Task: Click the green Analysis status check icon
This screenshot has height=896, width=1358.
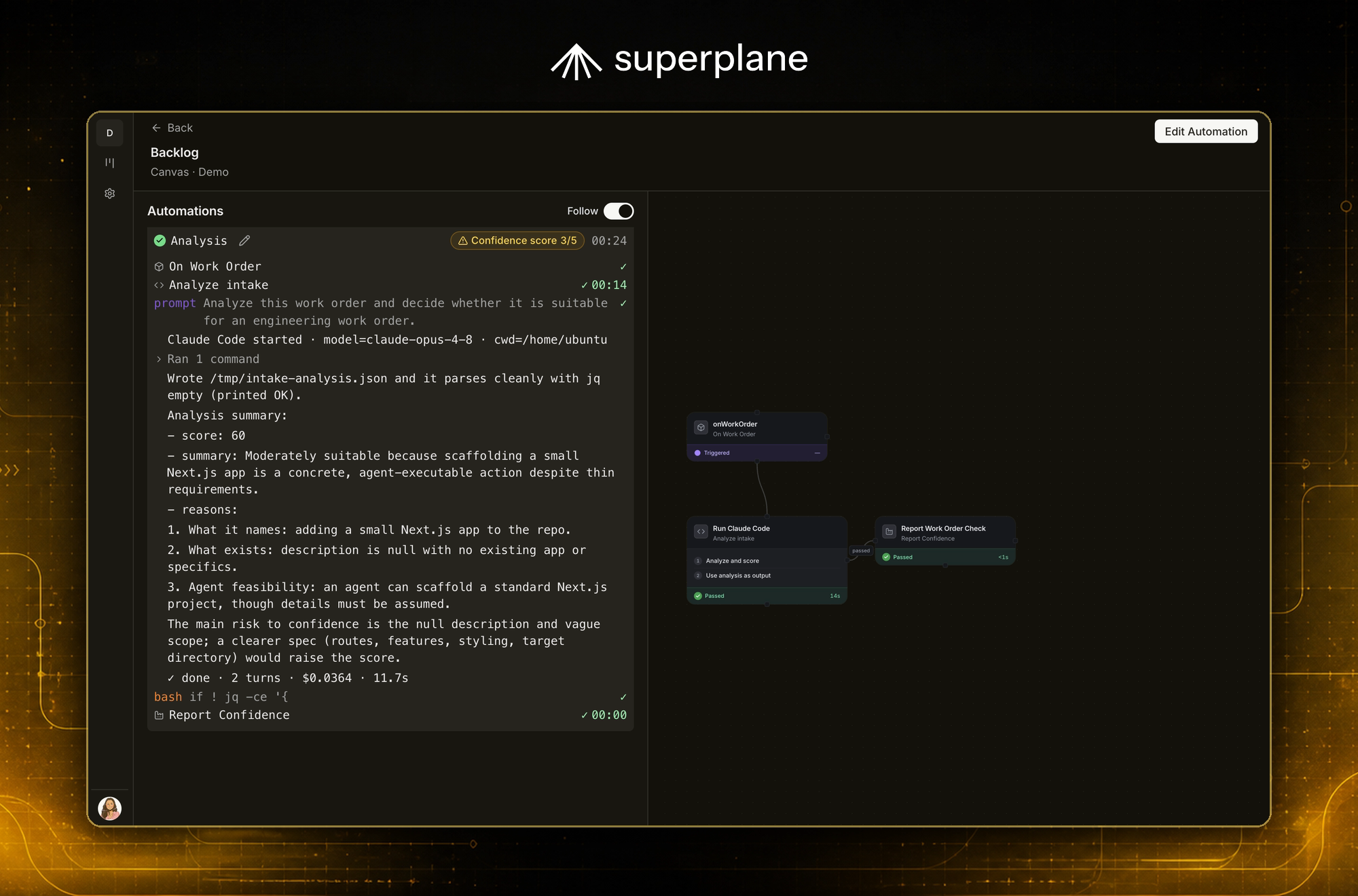Action: point(160,240)
